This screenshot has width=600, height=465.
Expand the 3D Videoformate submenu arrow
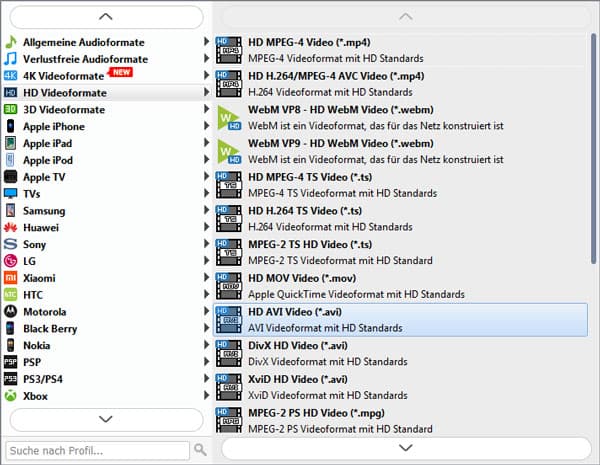point(206,110)
